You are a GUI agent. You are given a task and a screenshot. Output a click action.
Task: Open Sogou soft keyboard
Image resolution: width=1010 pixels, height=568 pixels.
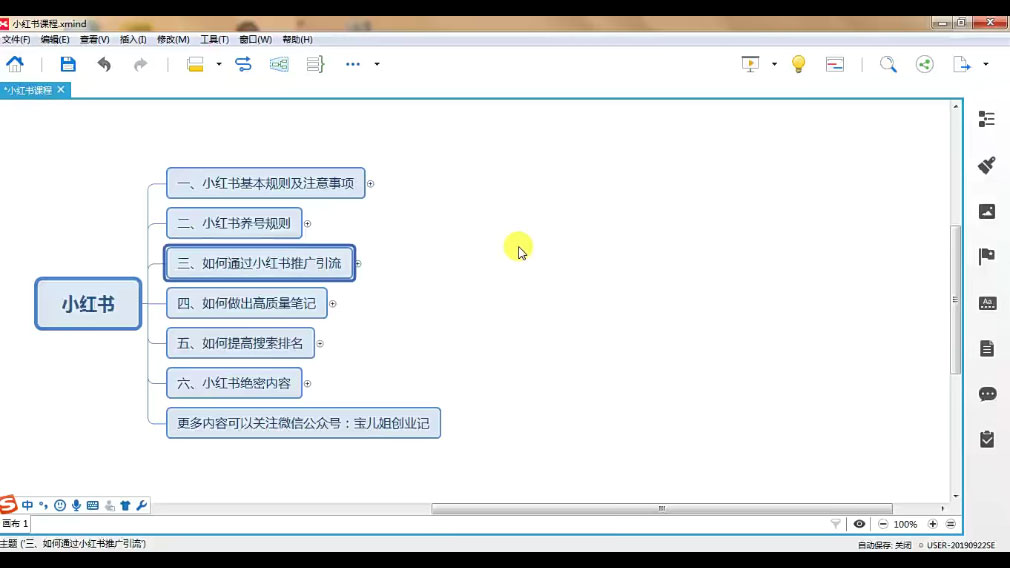tap(93, 506)
